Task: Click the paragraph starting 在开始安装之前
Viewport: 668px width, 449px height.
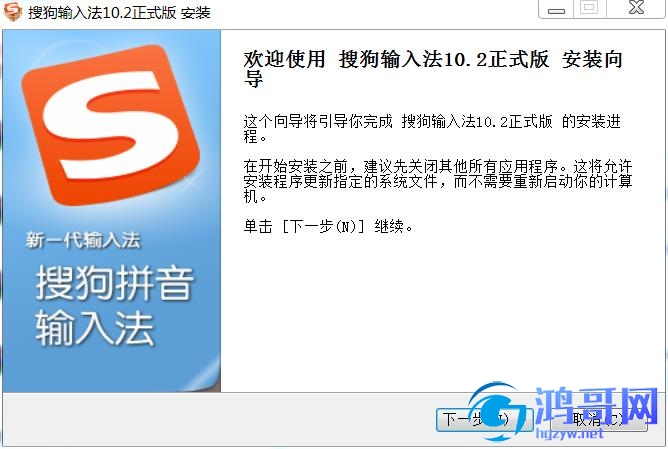Action: click(438, 181)
